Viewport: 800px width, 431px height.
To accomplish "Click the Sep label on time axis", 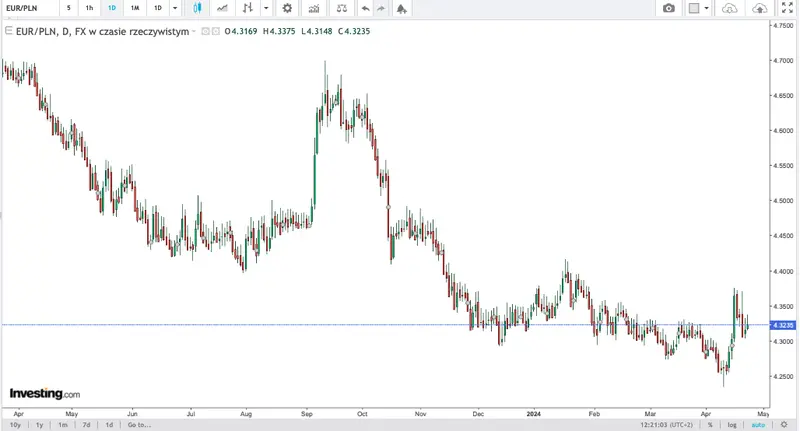I will [x=307, y=414].
